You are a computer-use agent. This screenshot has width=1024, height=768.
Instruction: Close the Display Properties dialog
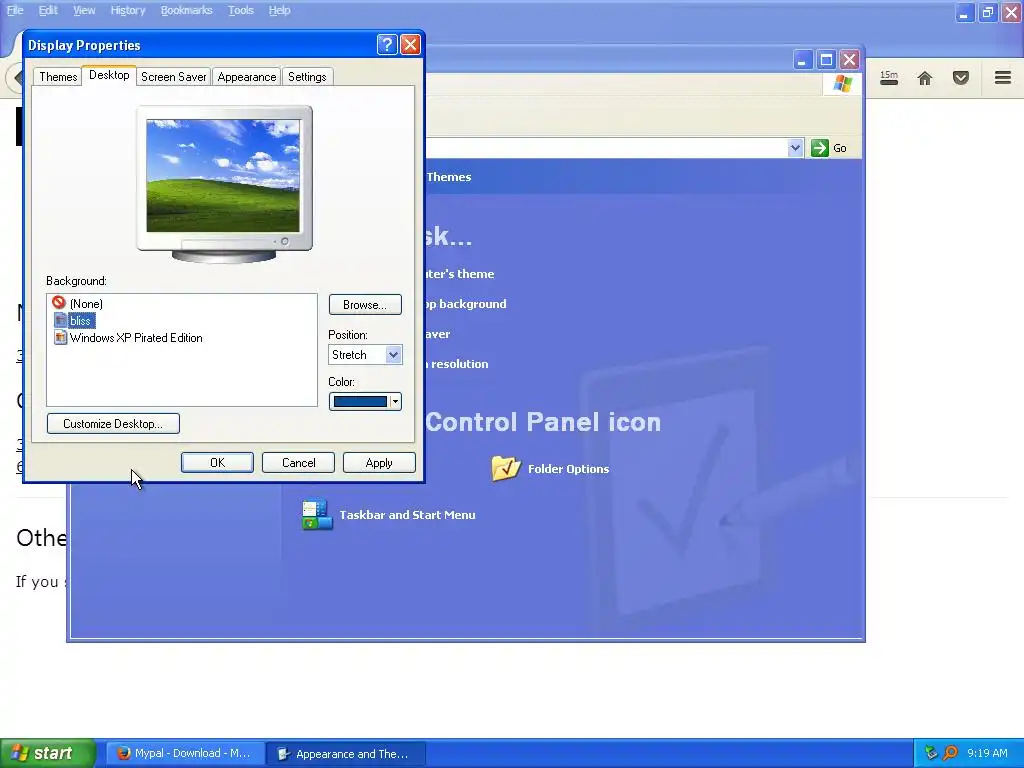[x=410, y=44]
